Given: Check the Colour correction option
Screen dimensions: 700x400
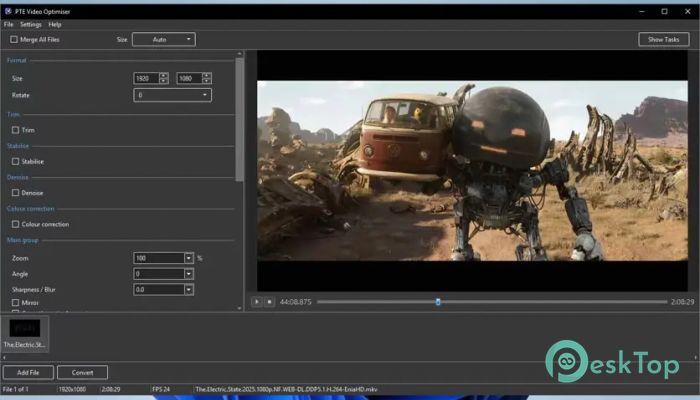Looking at the screenshot, I should tap(16, 224).
